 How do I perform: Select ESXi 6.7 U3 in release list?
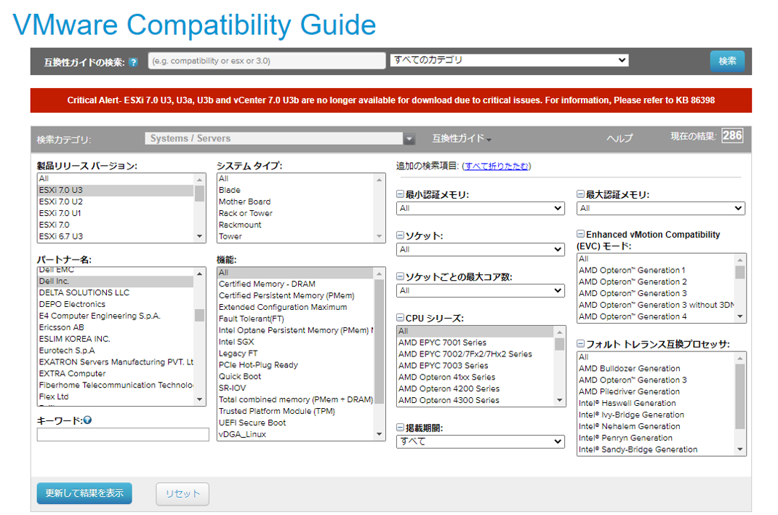click(x=116, y=236)
